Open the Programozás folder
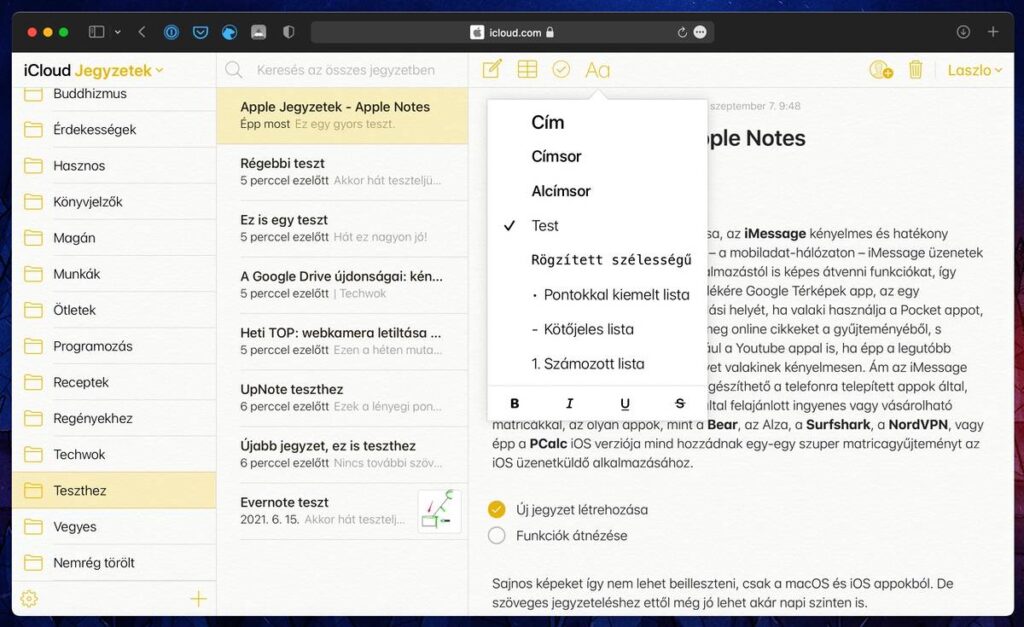This screenshot has height=627, width=1024. 114,346
